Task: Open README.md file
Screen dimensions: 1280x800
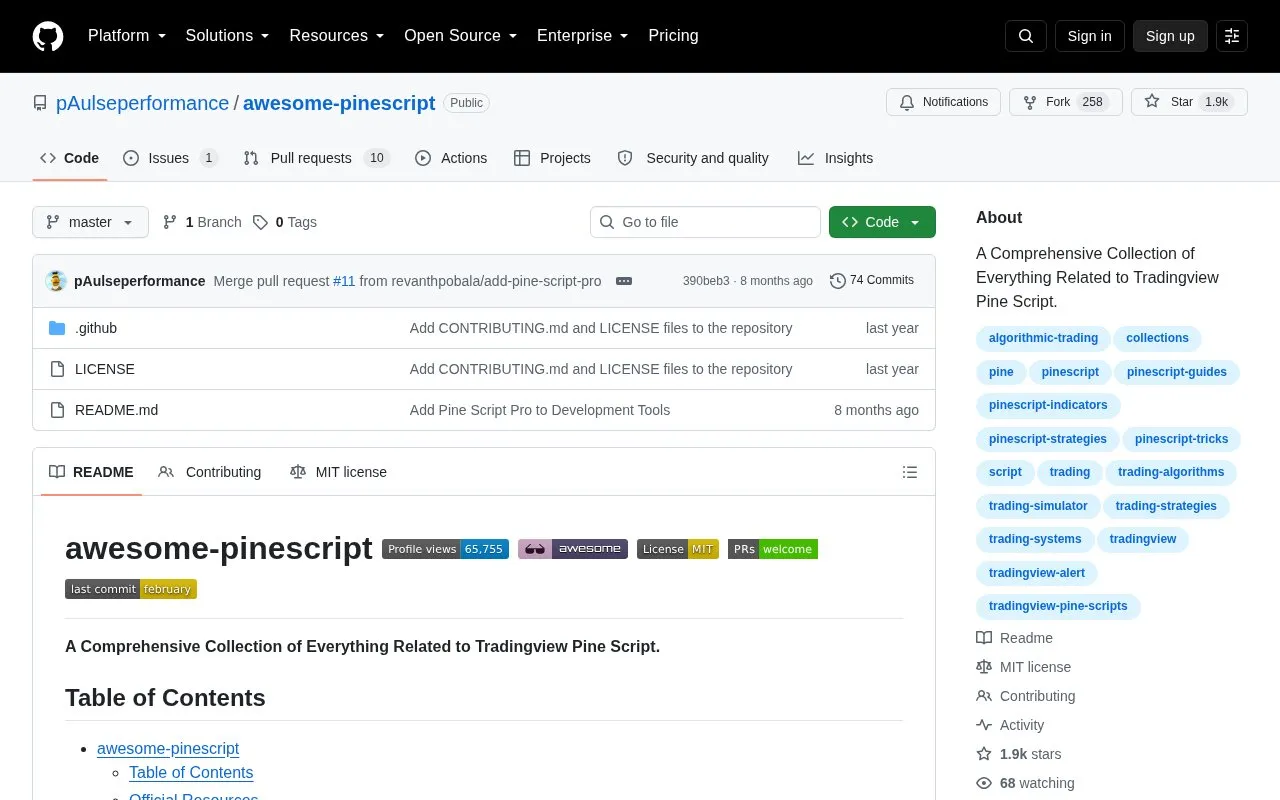Action: (x=116, y=410)
